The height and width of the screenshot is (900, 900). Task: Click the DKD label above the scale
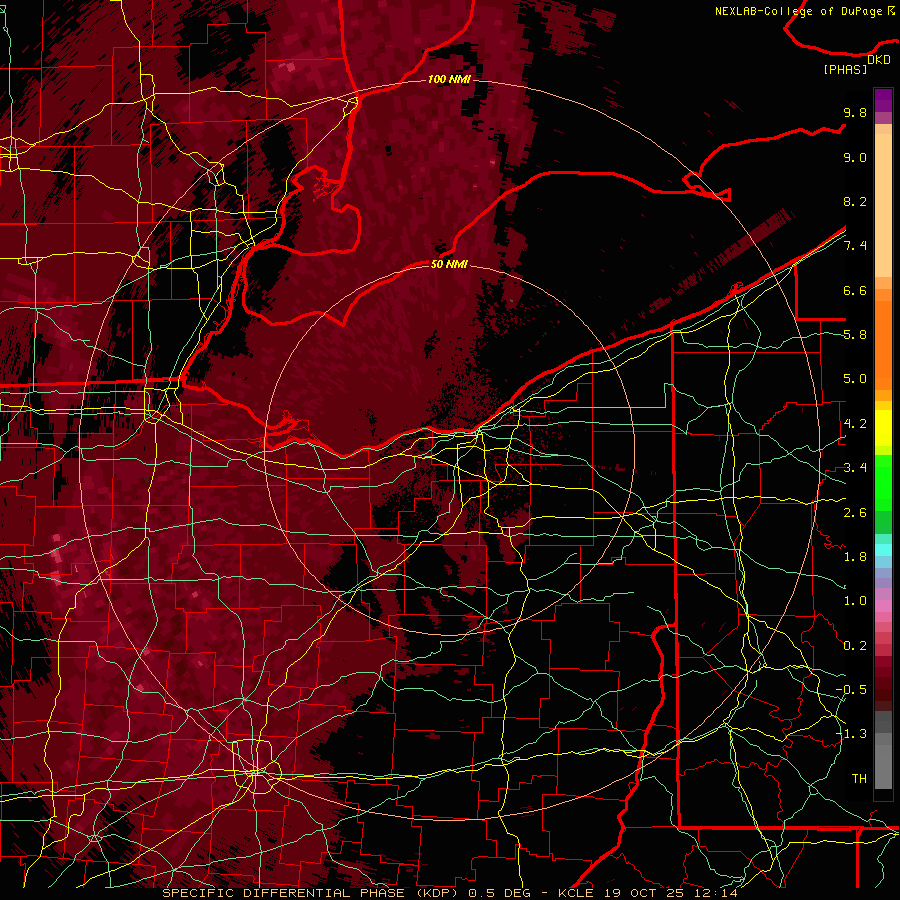[x=879, y=60]
